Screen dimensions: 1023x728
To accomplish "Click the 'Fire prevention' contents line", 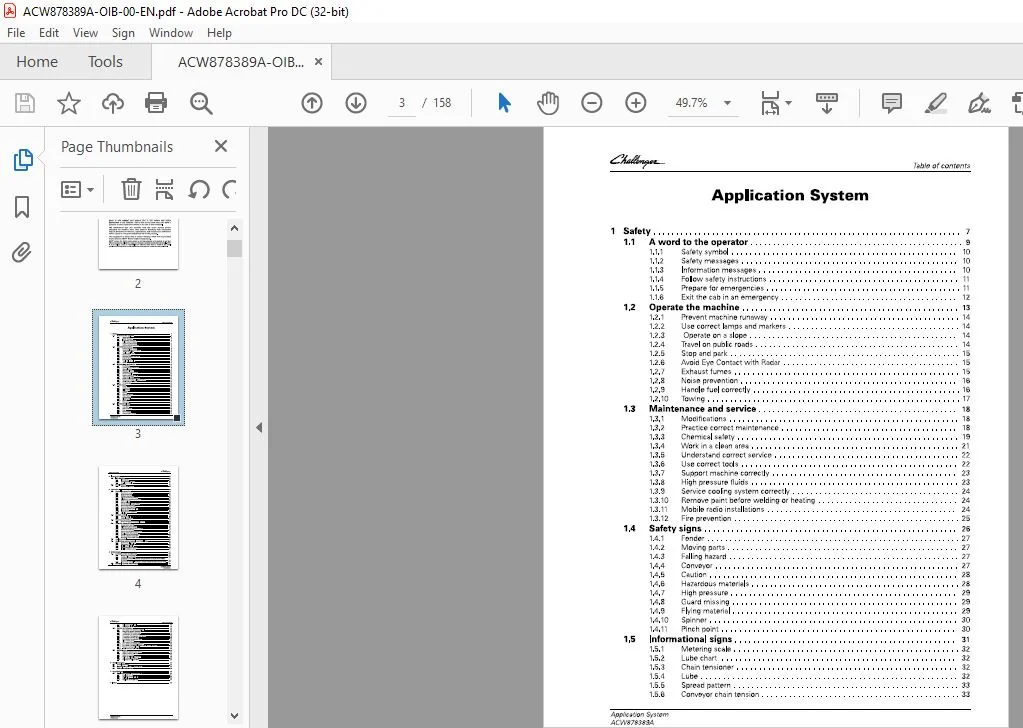I will [706, 519].
